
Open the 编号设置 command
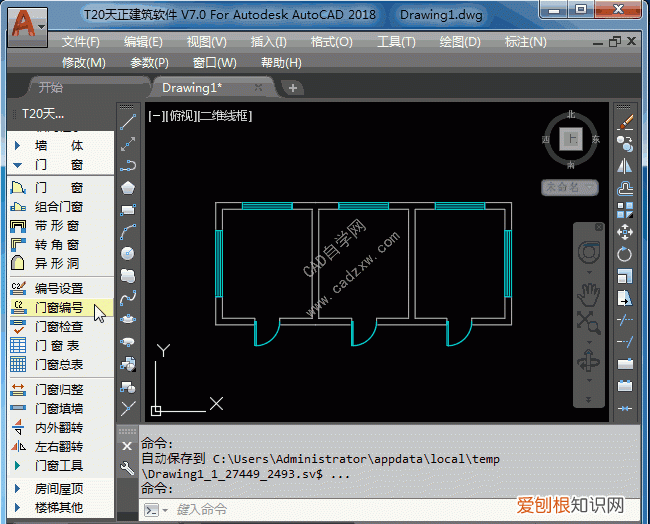(61, 288)
